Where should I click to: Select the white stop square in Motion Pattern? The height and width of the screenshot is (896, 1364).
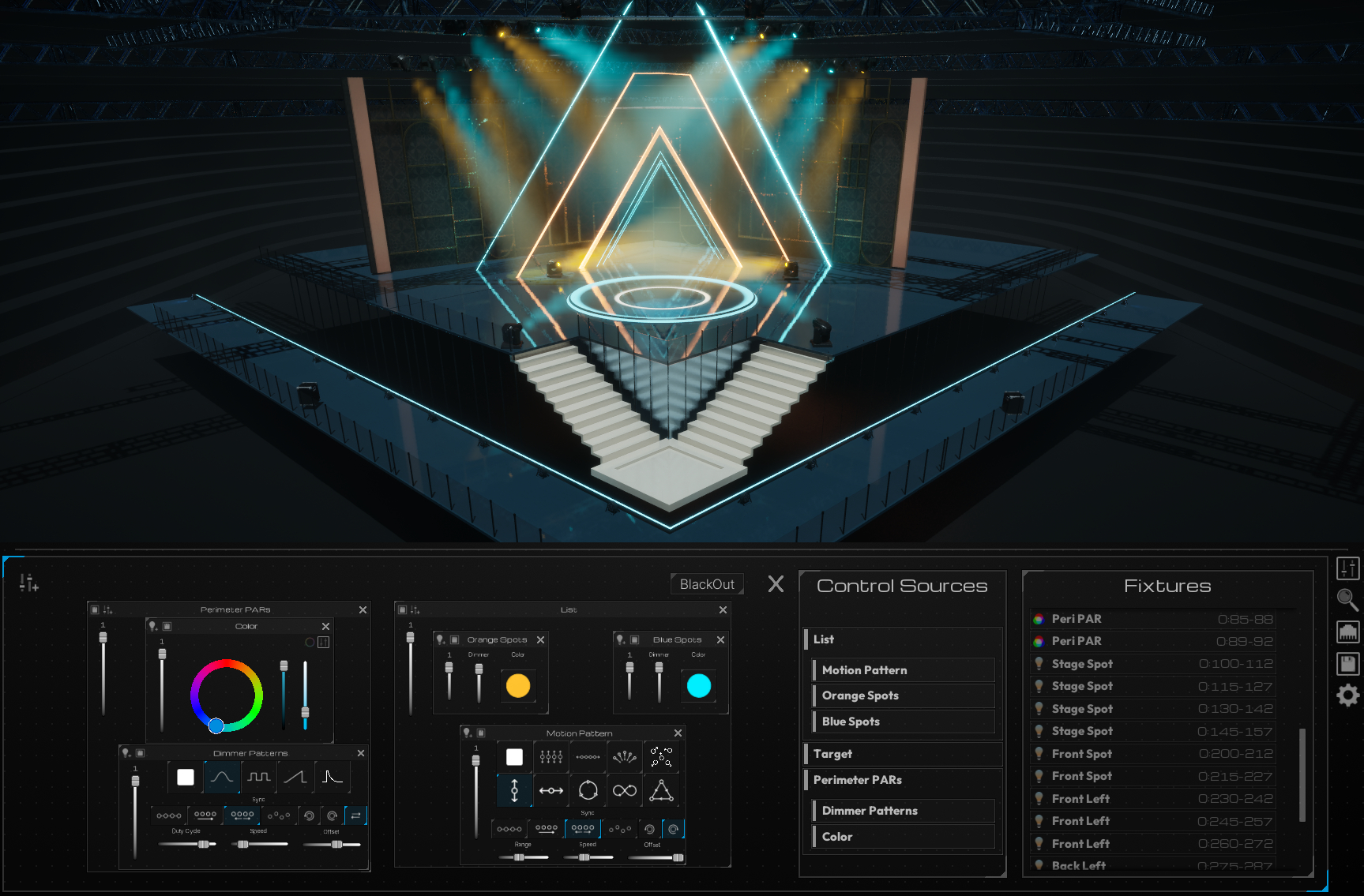[x=514, y=757]
